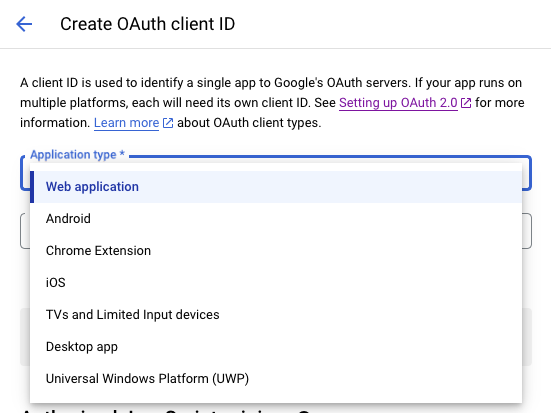
Task: Click the Create OAuth client ID page title
Action: pos(148,24)
